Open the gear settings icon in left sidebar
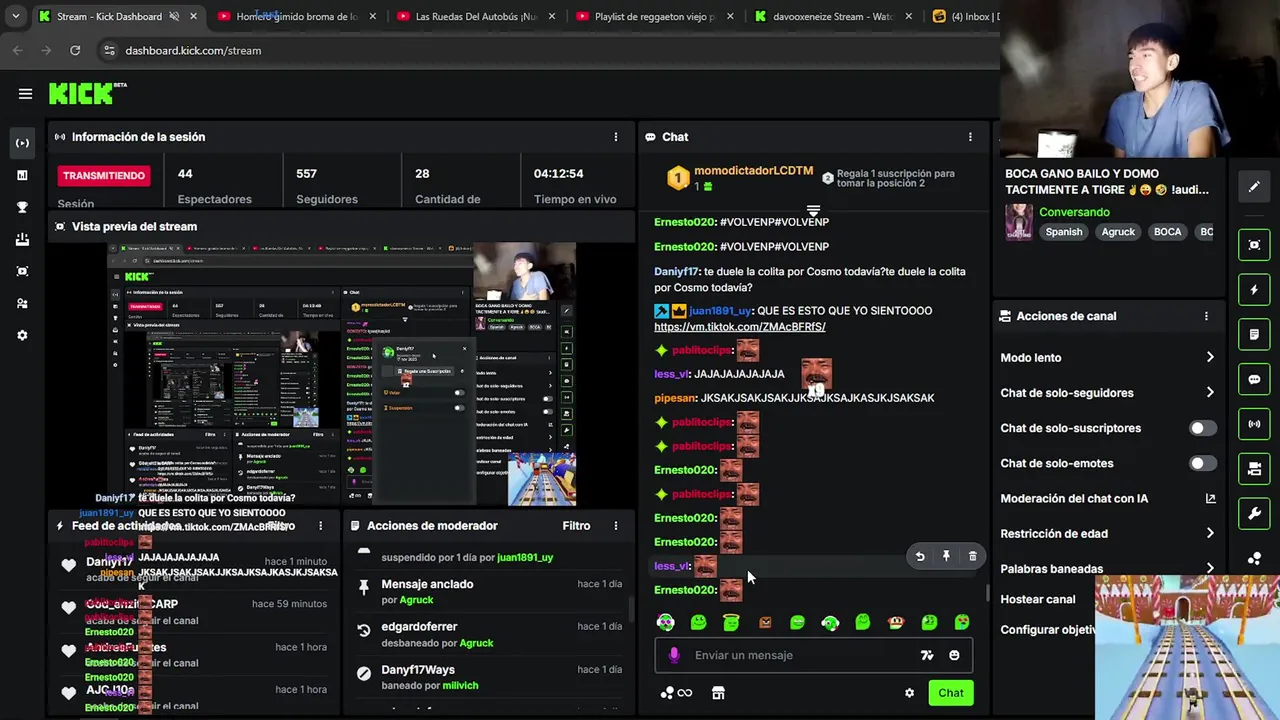The width and height of the screenshot is (1280, 720). point(22,335)
